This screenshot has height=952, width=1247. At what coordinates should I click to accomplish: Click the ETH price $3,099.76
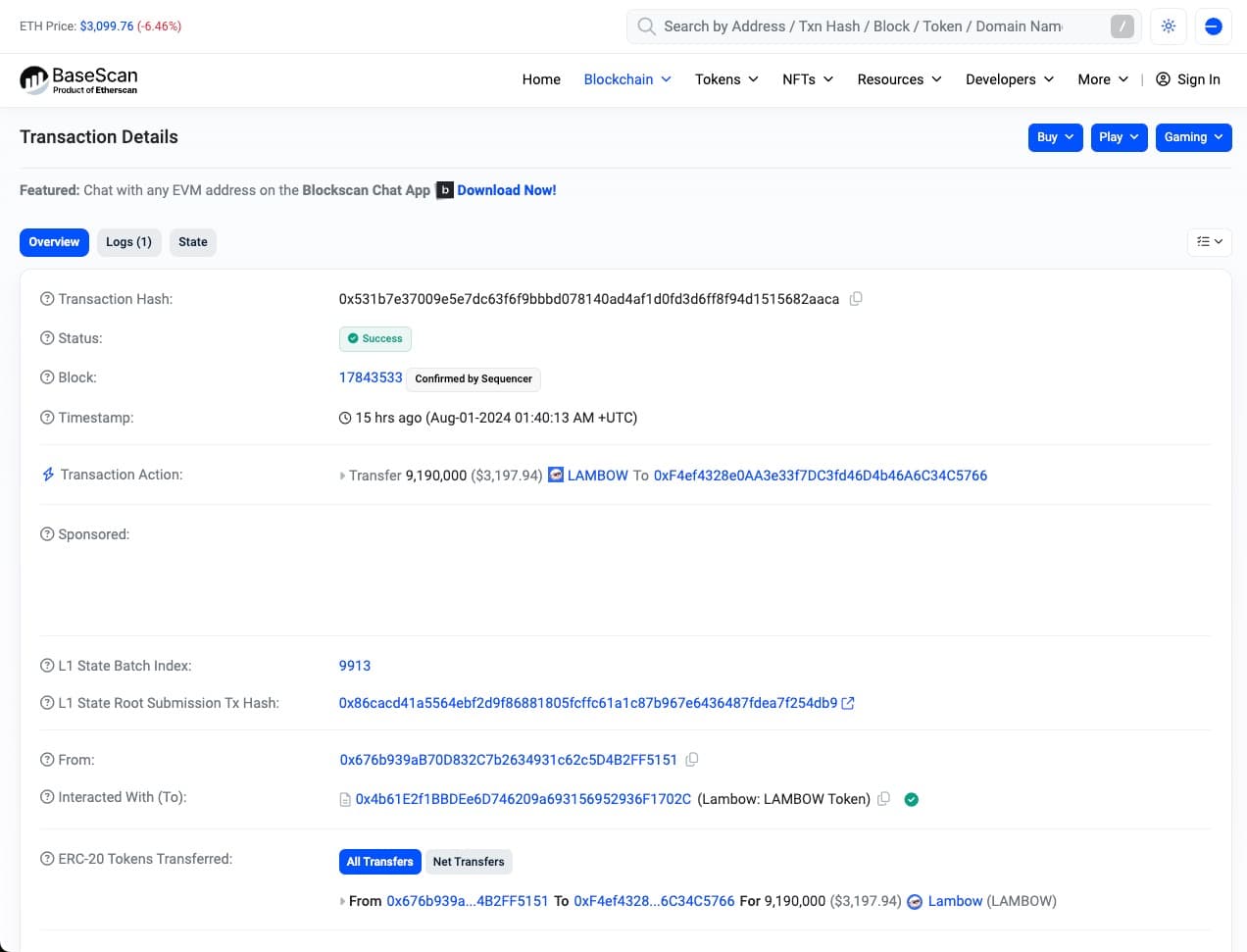pos(107,26)
